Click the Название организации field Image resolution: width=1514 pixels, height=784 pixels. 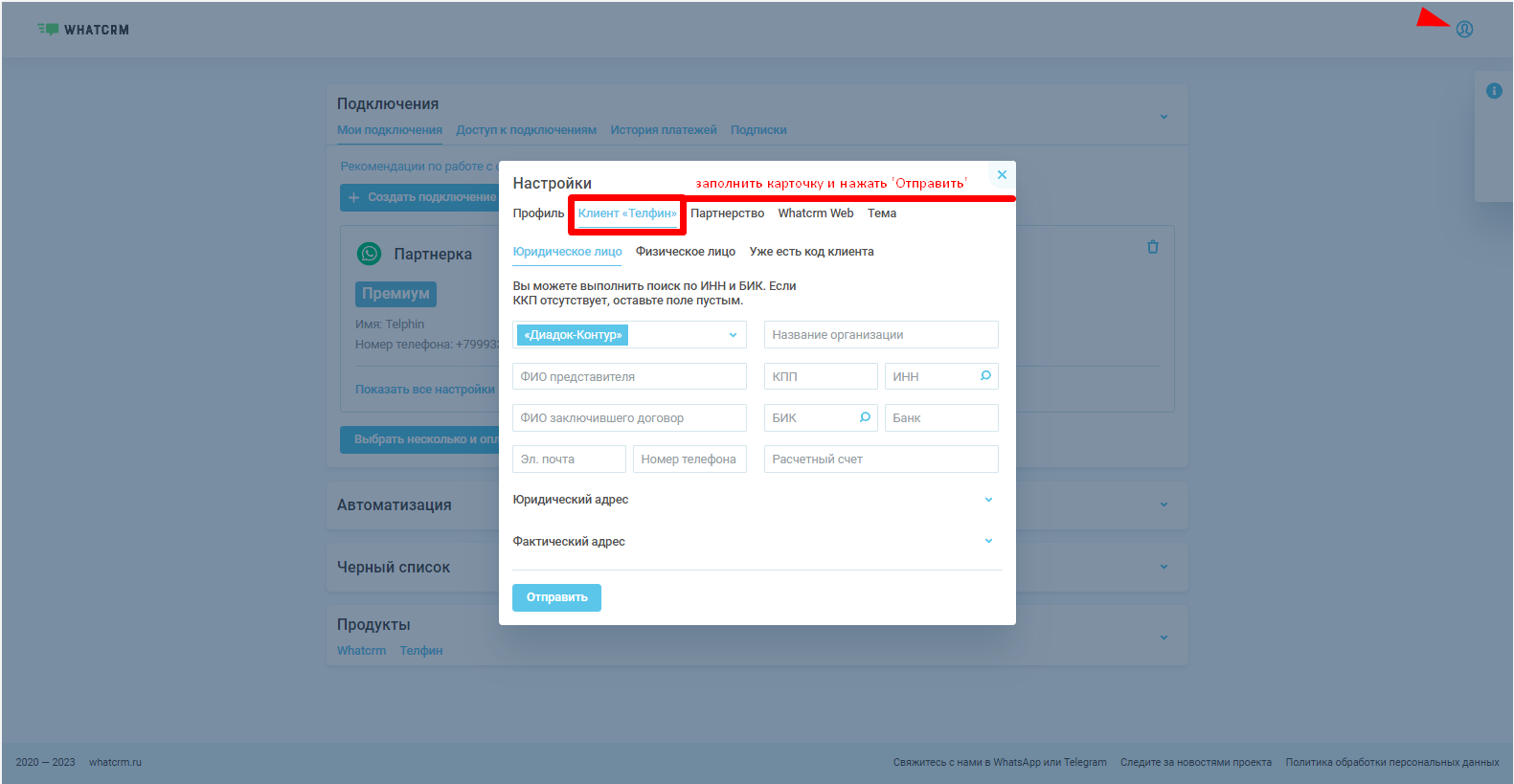point(880,335)
